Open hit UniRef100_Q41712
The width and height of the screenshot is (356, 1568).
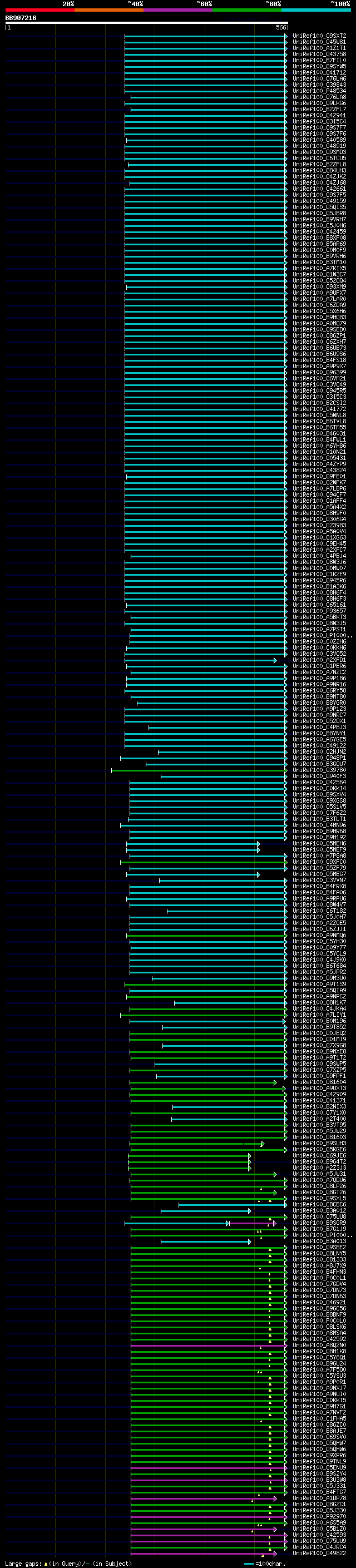coord(319,72)
